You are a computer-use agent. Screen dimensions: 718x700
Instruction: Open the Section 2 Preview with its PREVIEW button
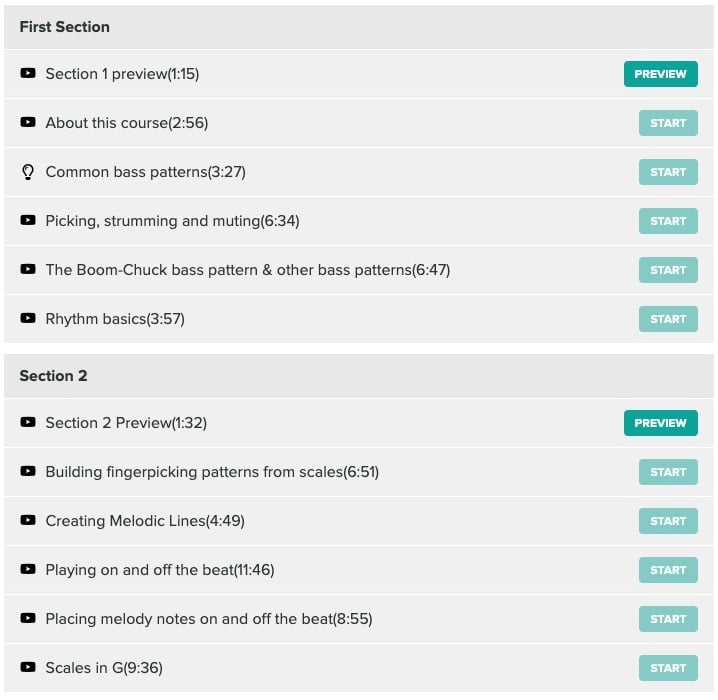[x=660, y=423]
